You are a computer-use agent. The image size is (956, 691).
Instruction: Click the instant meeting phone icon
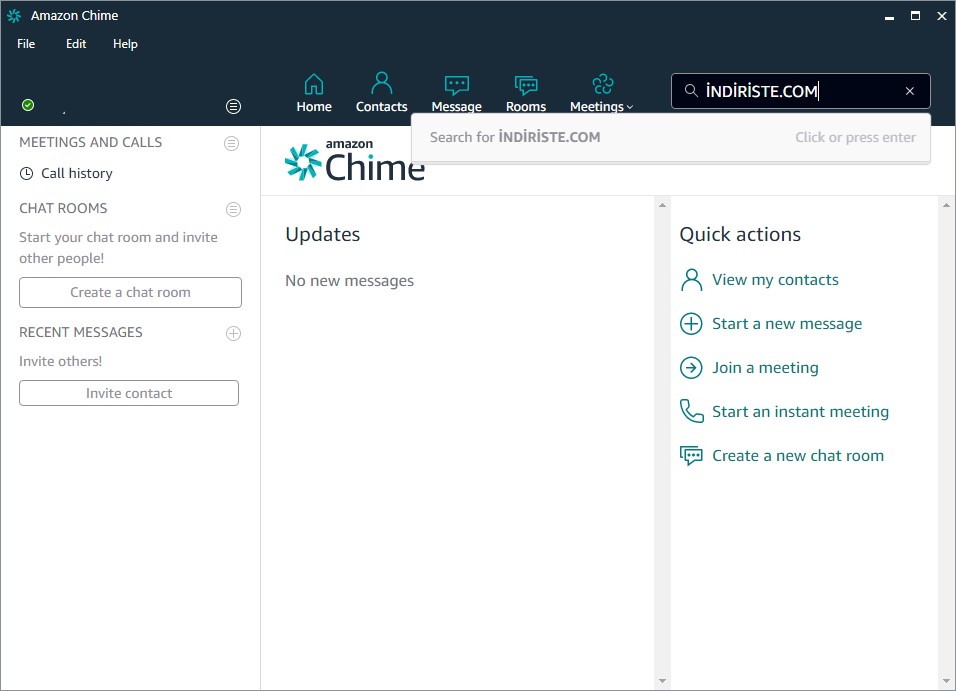[x=691, y=411]
